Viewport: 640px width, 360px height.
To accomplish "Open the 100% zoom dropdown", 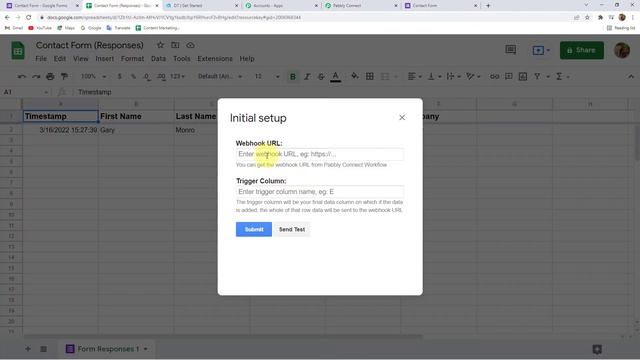I will point(93,76).
